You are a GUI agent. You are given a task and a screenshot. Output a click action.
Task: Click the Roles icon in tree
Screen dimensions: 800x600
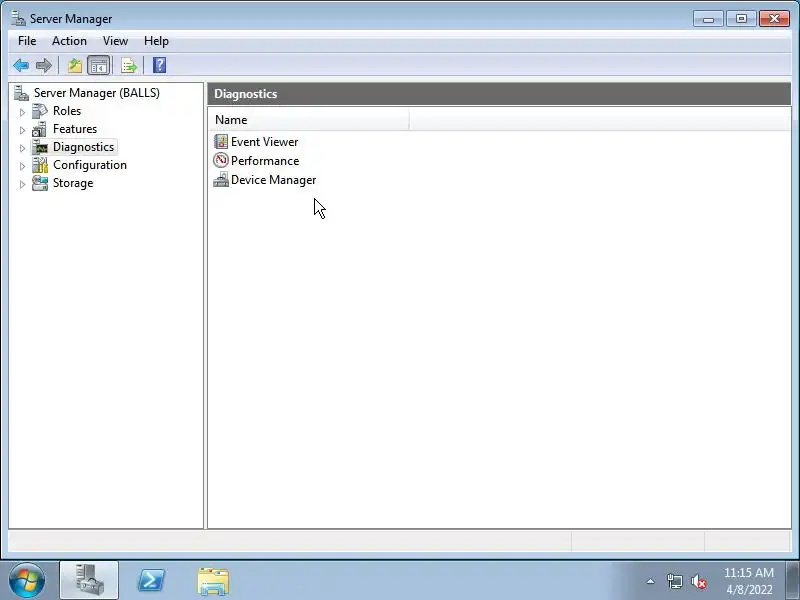pos(40,111)
